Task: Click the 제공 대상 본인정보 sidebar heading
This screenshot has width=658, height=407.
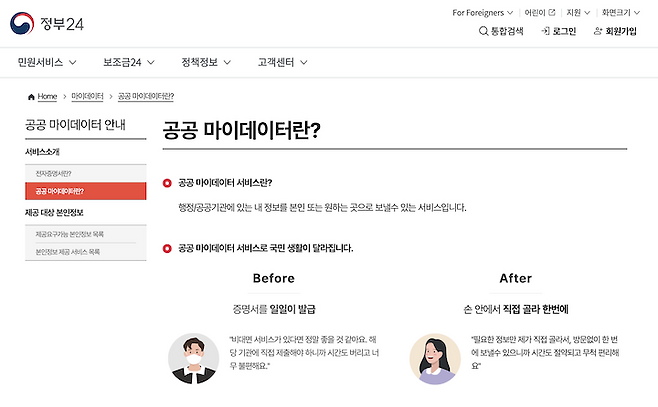Action: tap(54, 213)
